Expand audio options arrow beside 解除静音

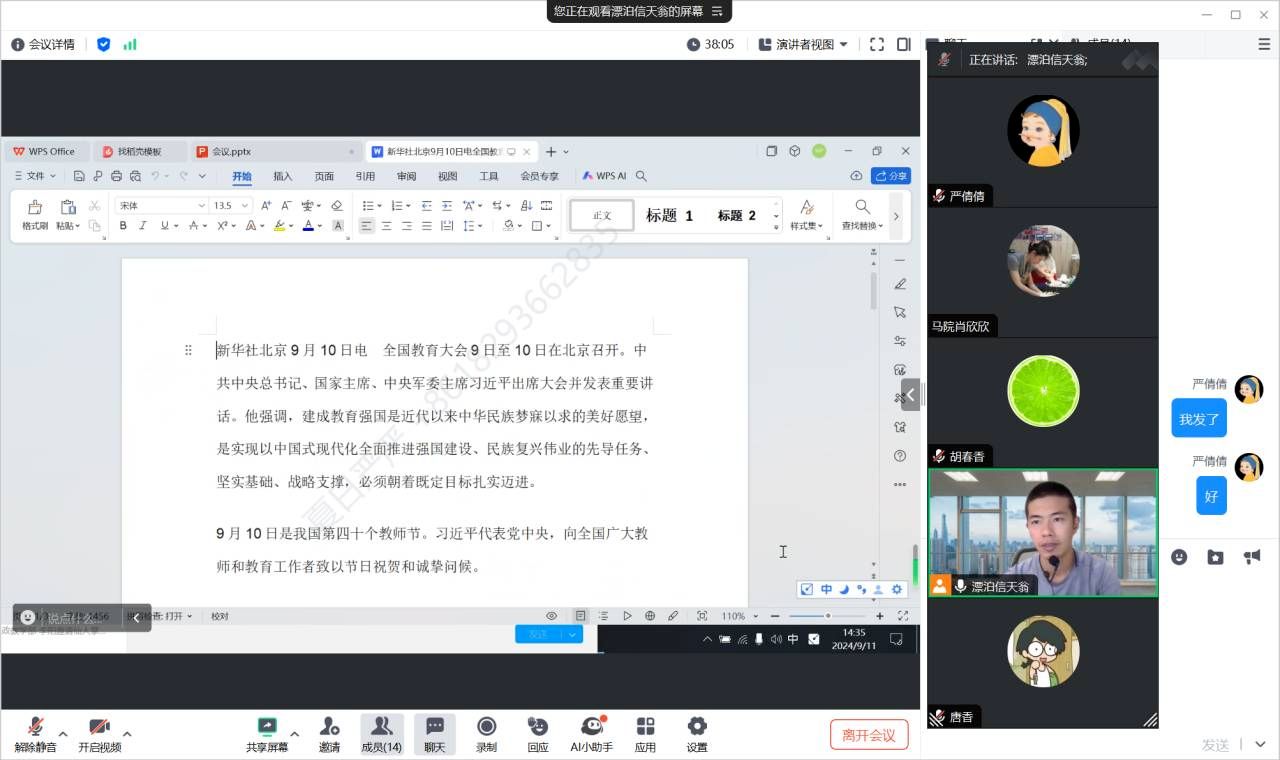point(63,734)
